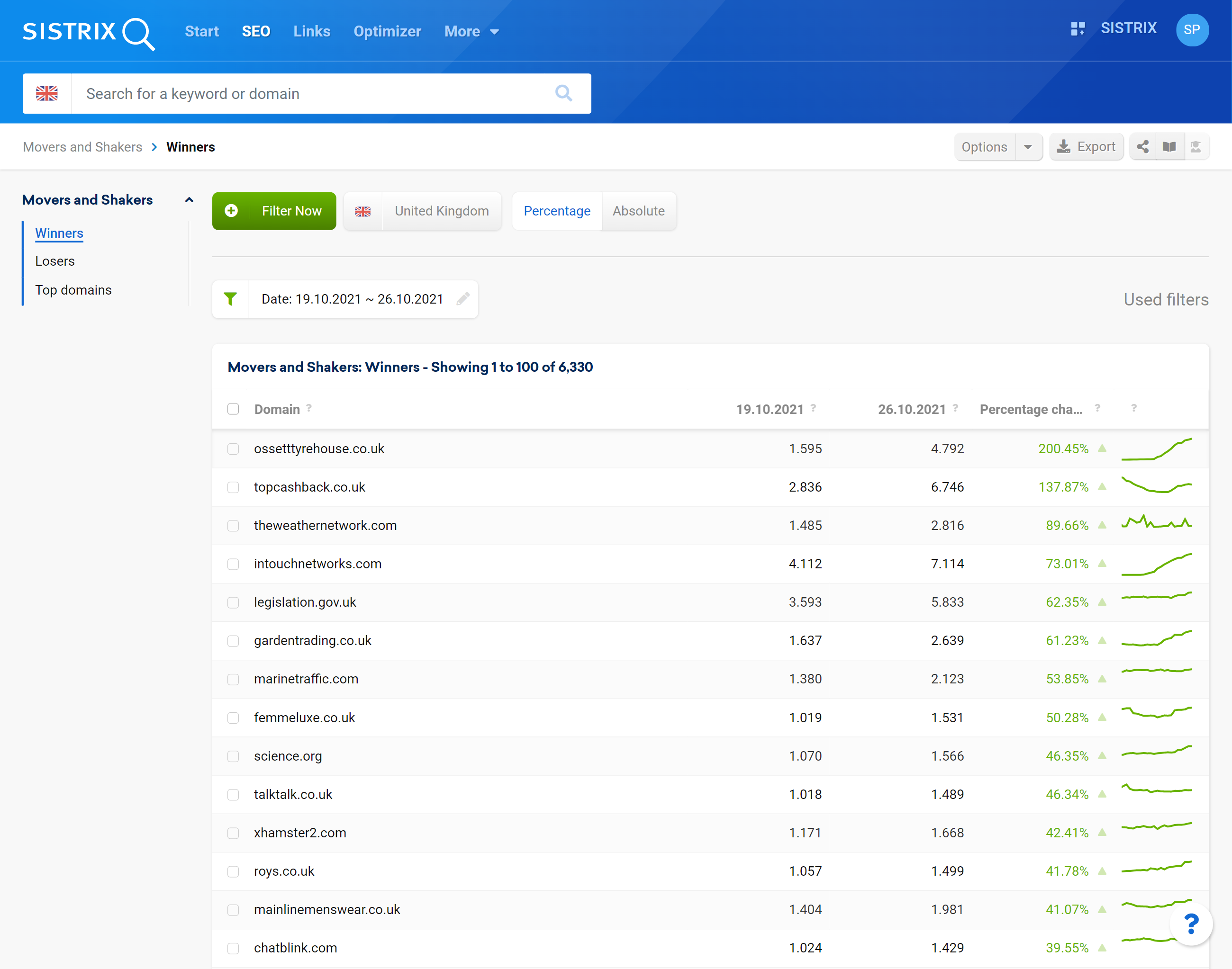Screen dimensions: 1232x969
Task: Select the Losers menu item
Action: (55, 261)
